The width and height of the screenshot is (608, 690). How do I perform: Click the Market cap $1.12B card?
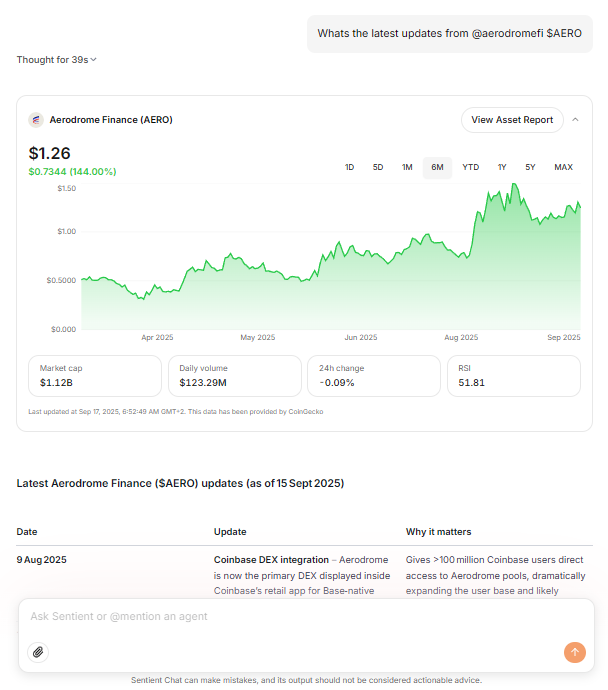95,376
